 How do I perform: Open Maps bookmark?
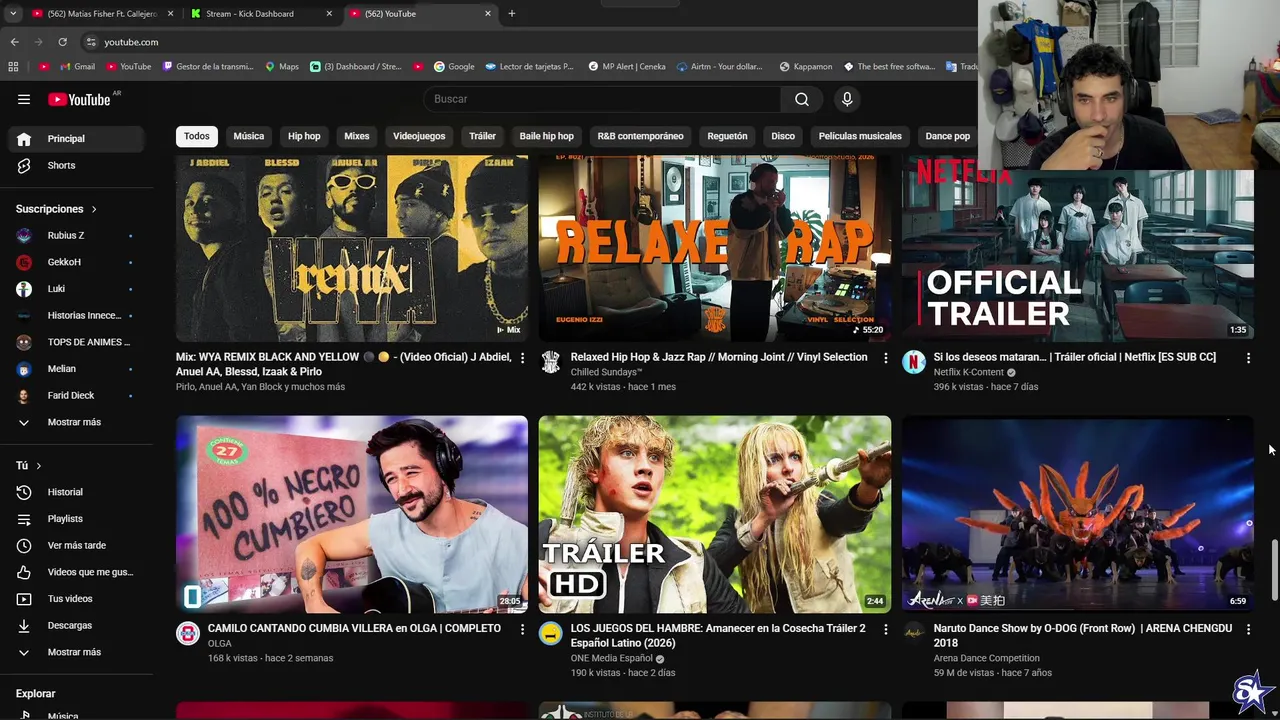pos(282,67)
